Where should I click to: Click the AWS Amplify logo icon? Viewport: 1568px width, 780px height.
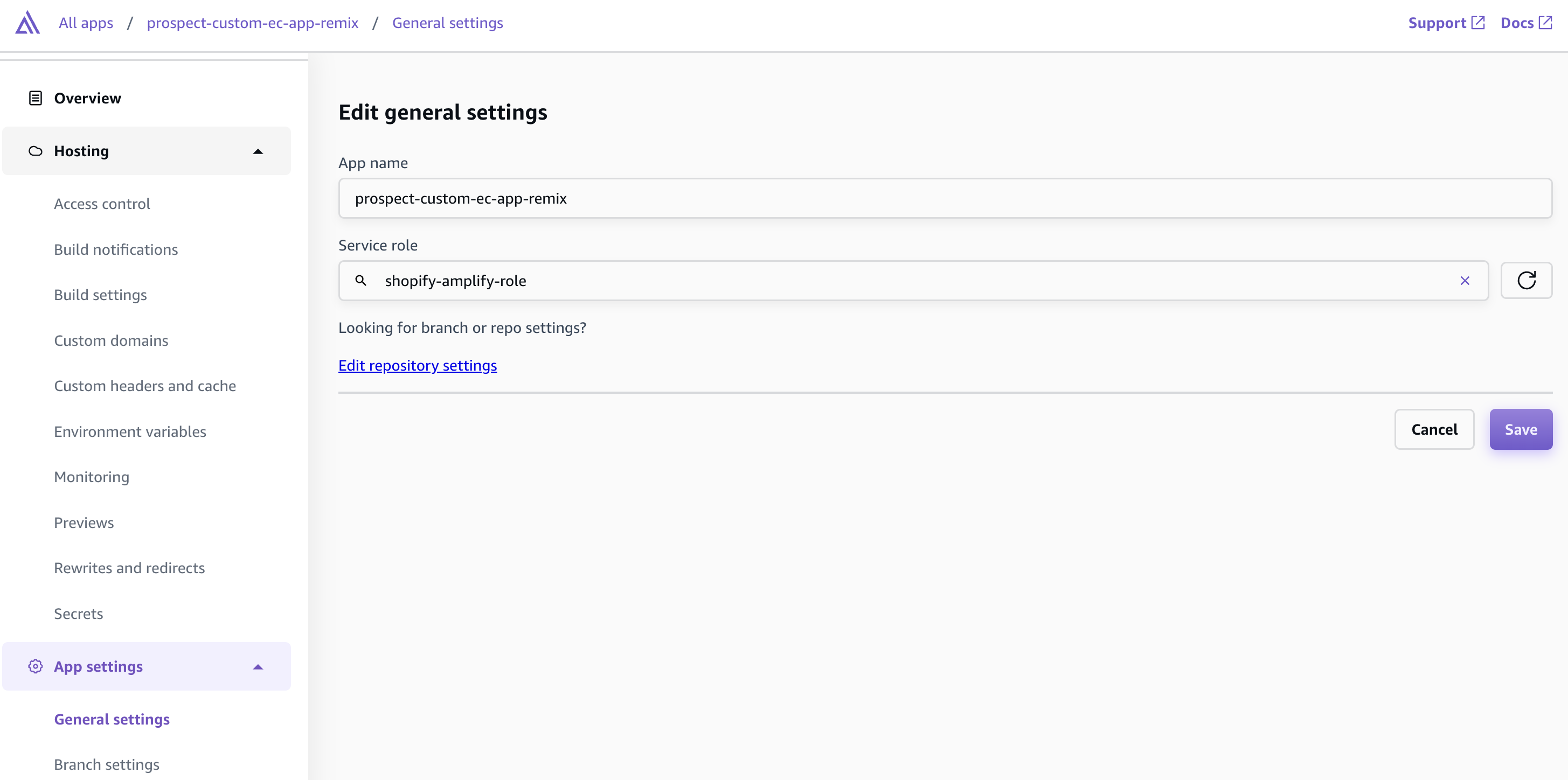tap(27, 23)
